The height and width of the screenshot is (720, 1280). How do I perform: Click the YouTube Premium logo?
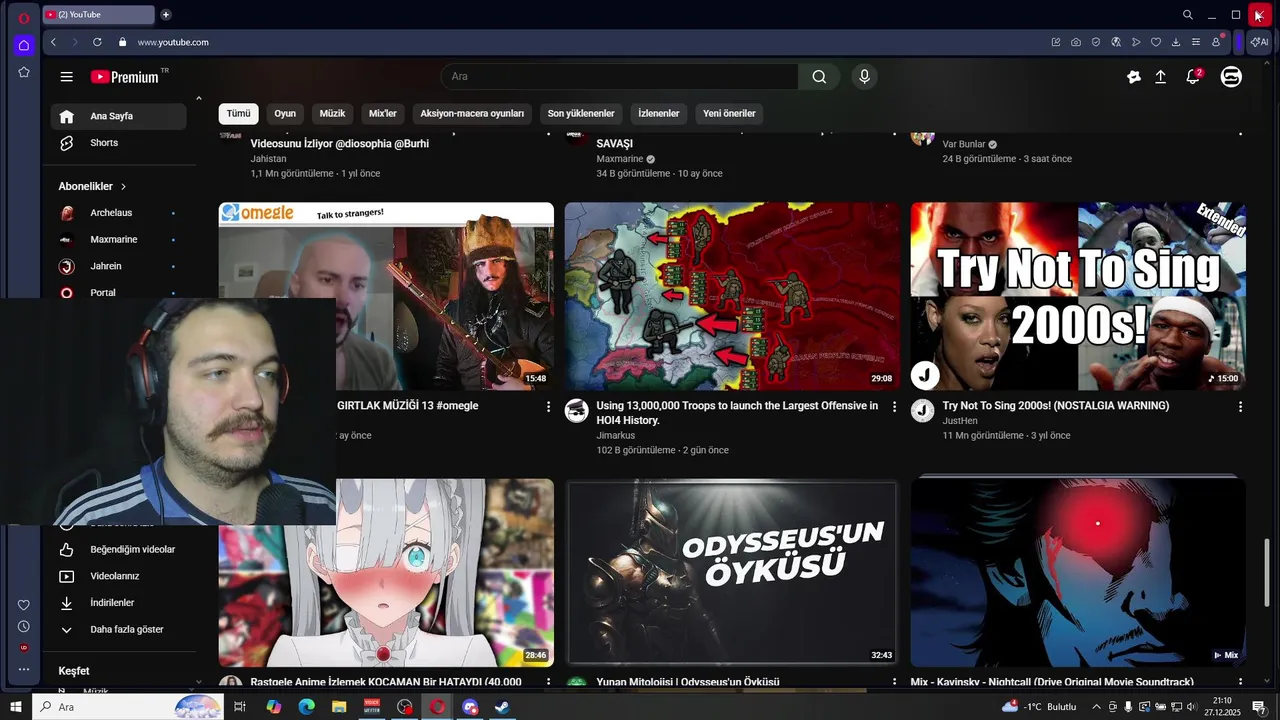pos(125,77)
